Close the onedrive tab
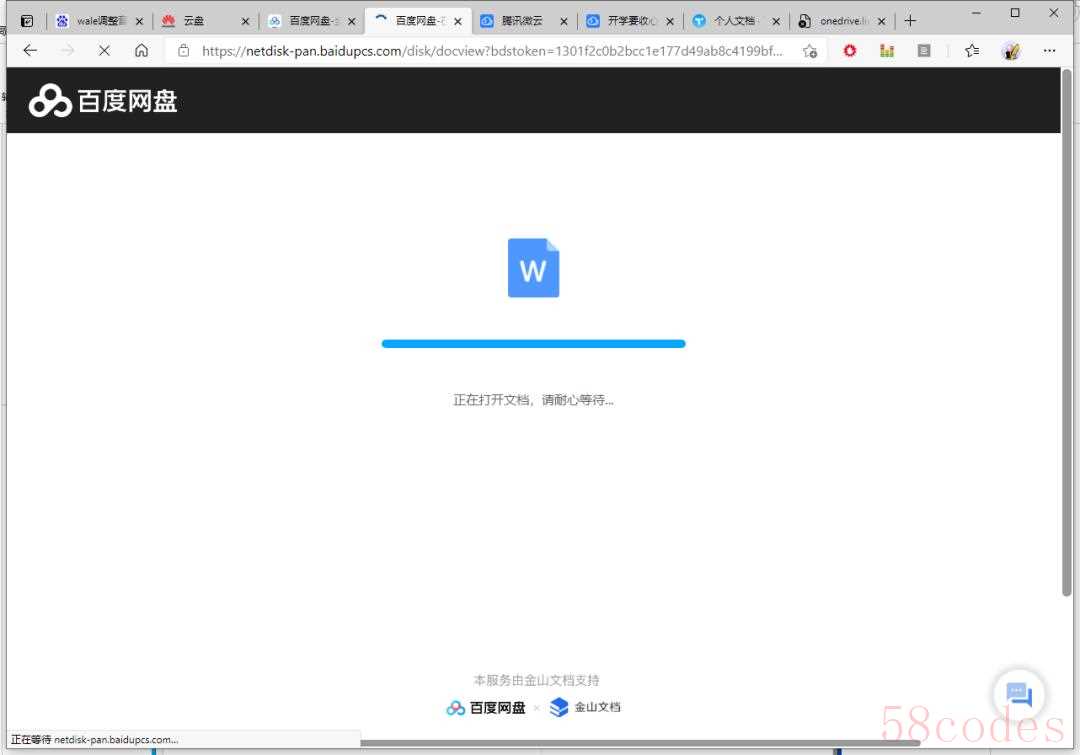 [x=882, y=21]
